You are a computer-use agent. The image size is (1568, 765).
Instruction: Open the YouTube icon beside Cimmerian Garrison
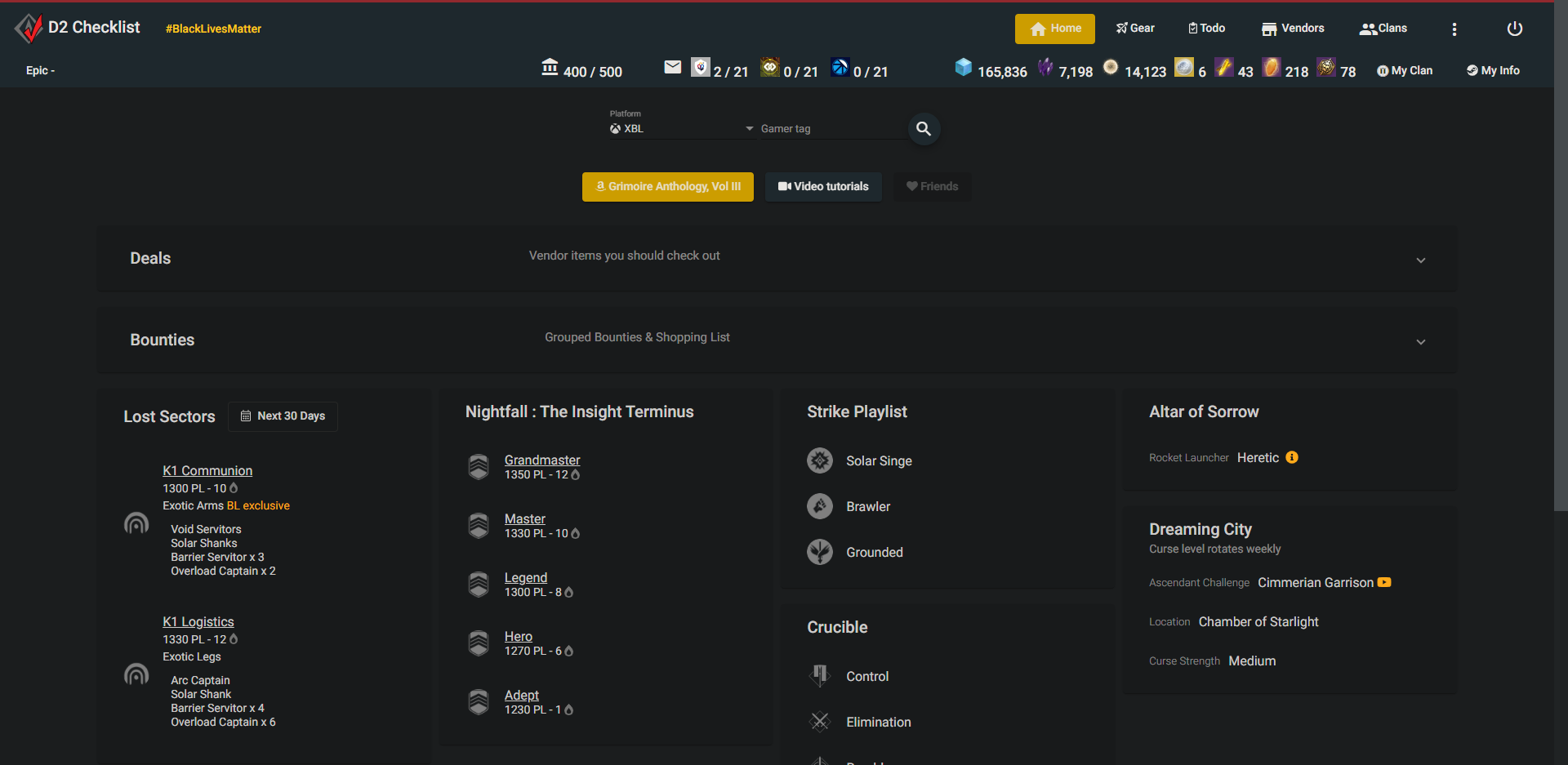click(1385, 582)
